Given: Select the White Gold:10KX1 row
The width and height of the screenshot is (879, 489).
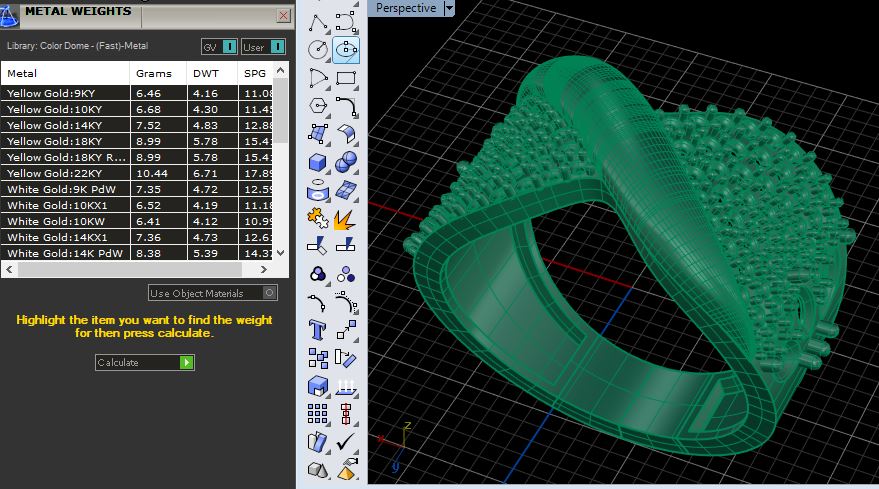Looking at the screenshot, I should click(137, 205).
